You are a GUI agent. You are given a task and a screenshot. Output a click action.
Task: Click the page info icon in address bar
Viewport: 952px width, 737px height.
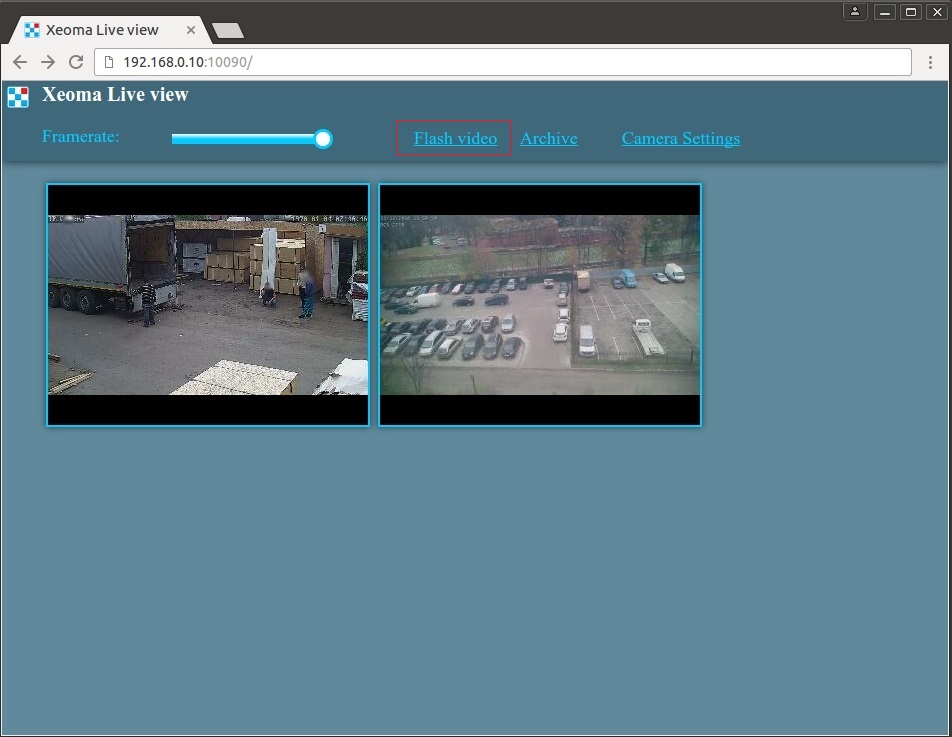click(x=109, y=62)
